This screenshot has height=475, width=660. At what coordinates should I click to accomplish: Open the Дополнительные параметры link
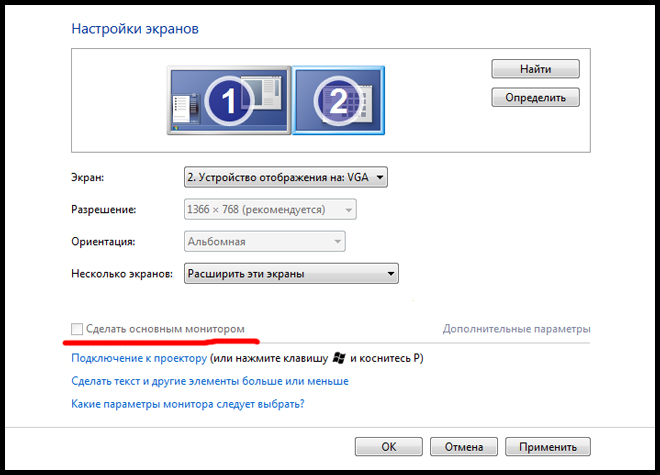pos(516,328)
